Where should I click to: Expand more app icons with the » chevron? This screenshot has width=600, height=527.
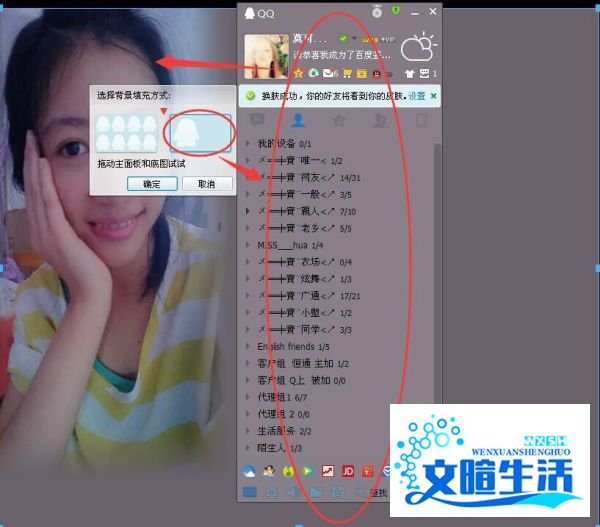(390, 73)
